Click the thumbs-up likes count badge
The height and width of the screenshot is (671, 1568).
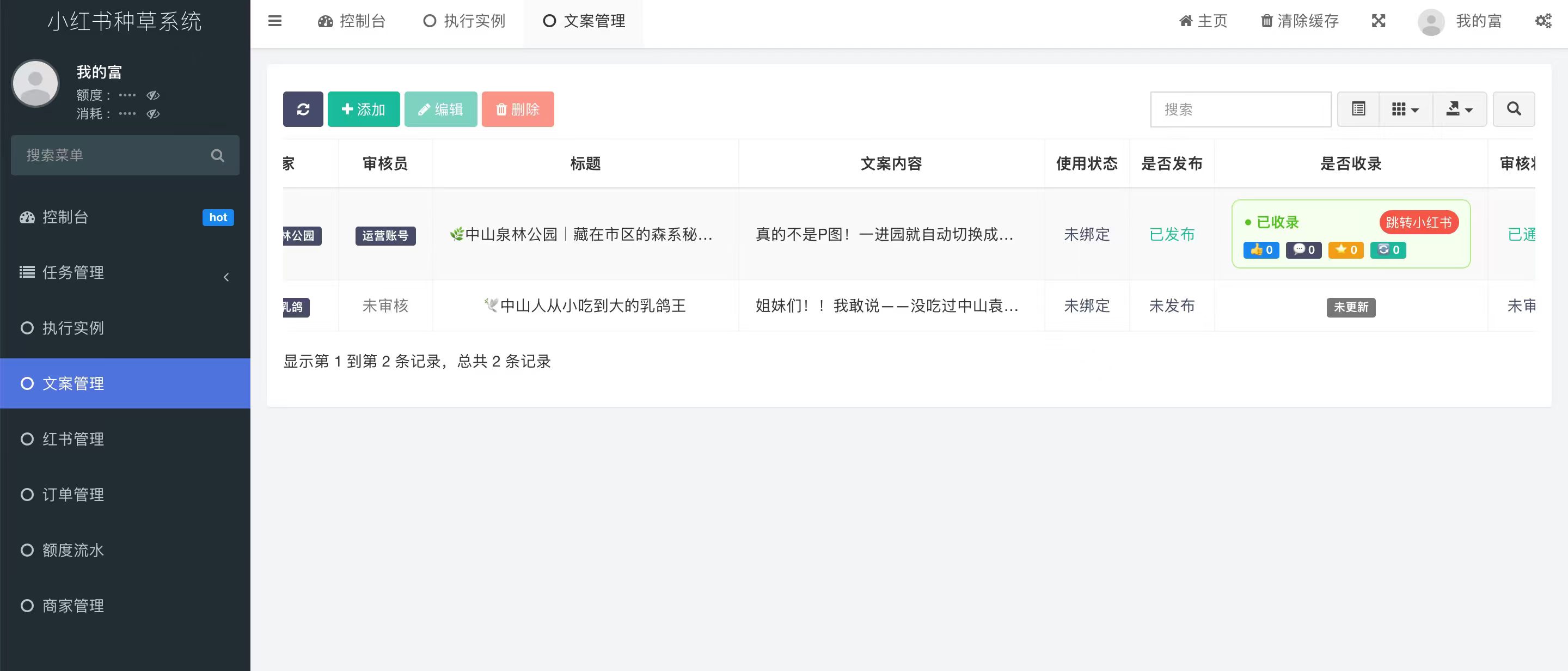(1261, 249)
